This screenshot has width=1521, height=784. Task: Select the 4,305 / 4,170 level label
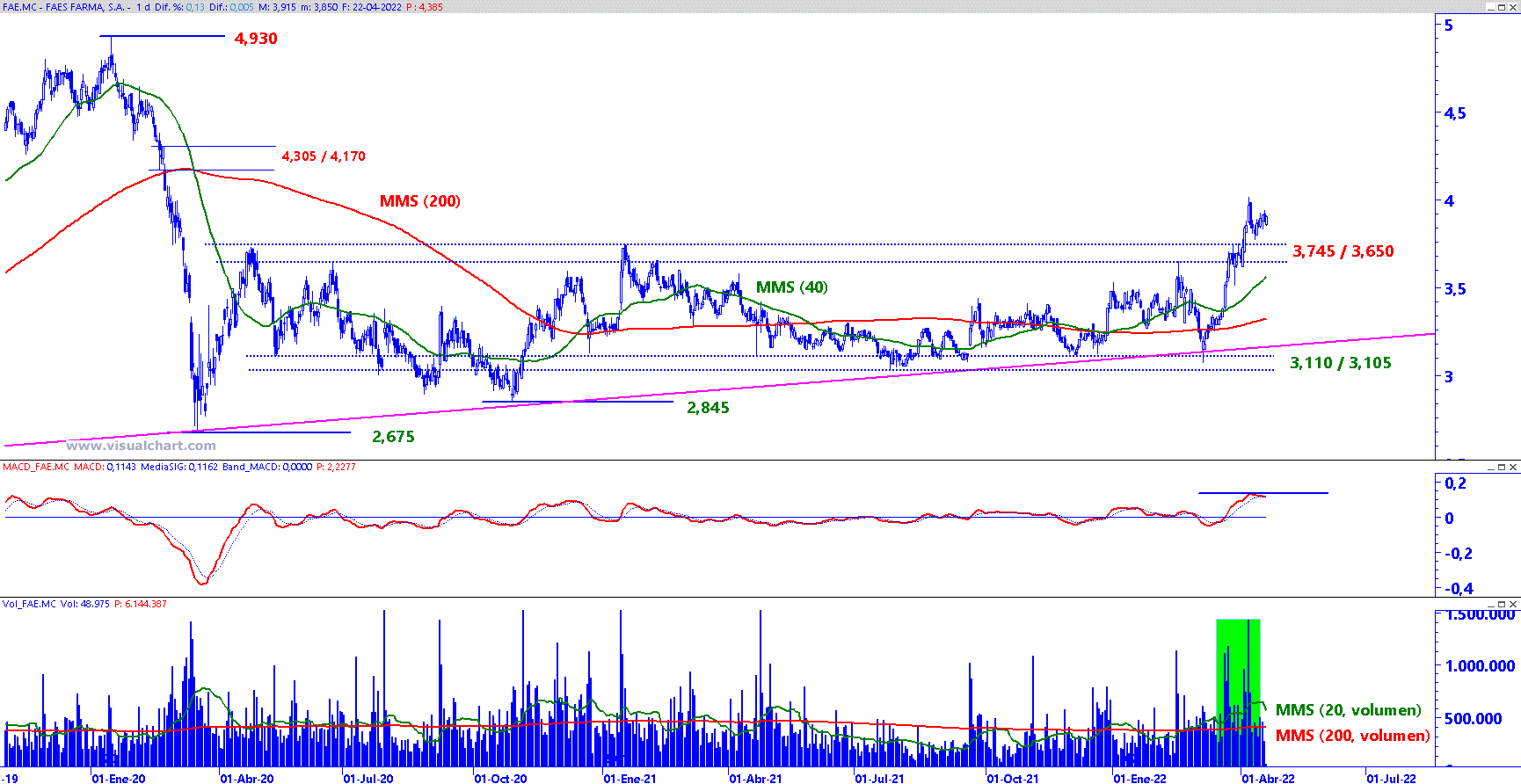(324, 156)
